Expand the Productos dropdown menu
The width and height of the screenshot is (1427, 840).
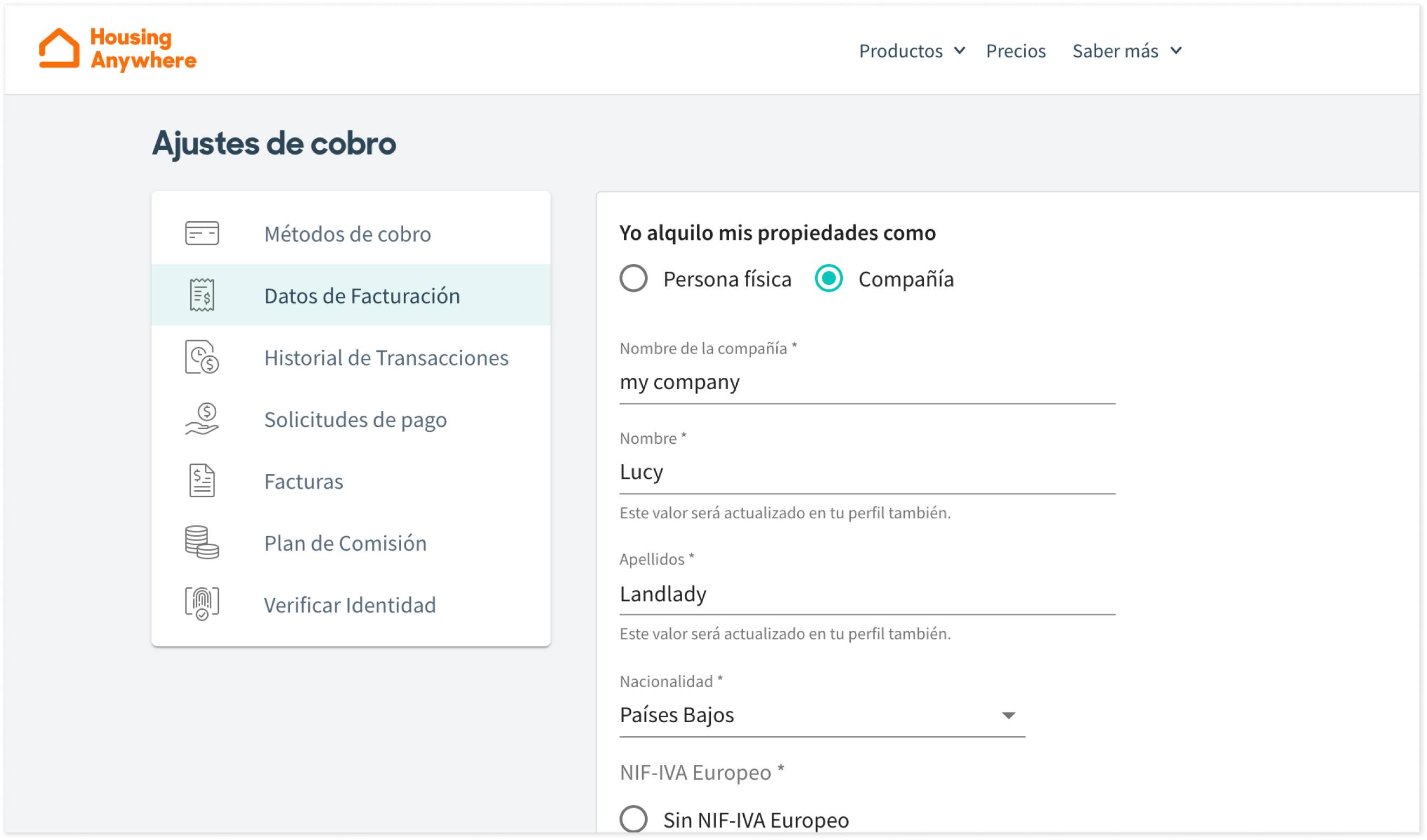912,51
